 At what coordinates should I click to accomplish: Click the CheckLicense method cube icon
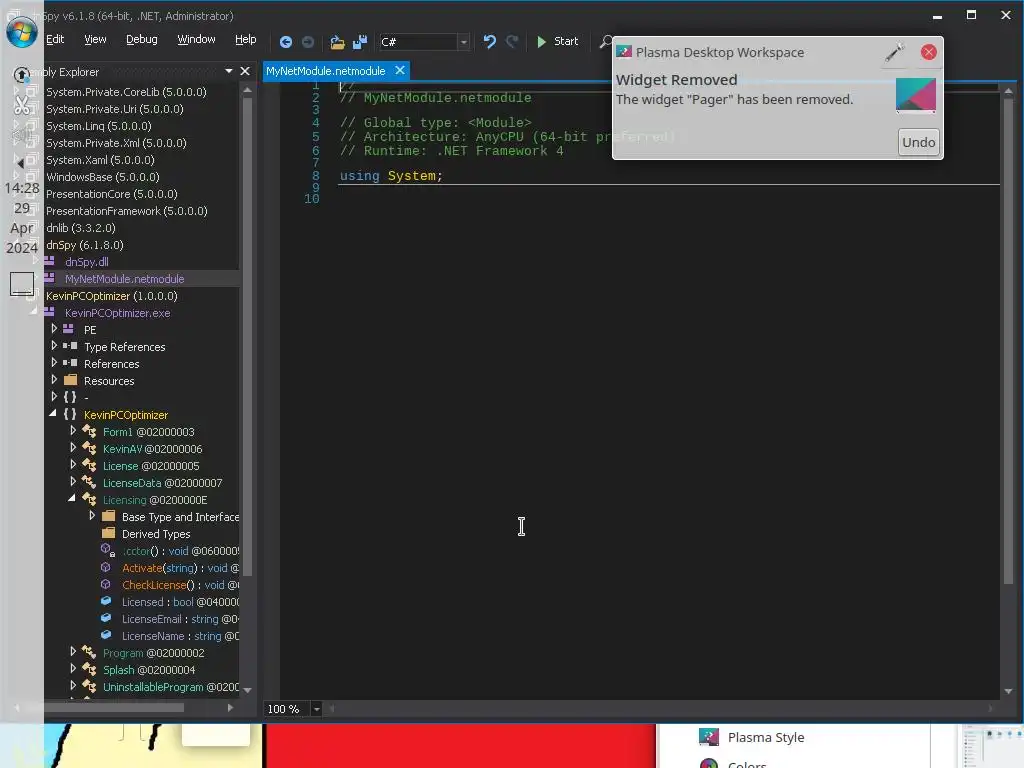[x=106, y=584]
